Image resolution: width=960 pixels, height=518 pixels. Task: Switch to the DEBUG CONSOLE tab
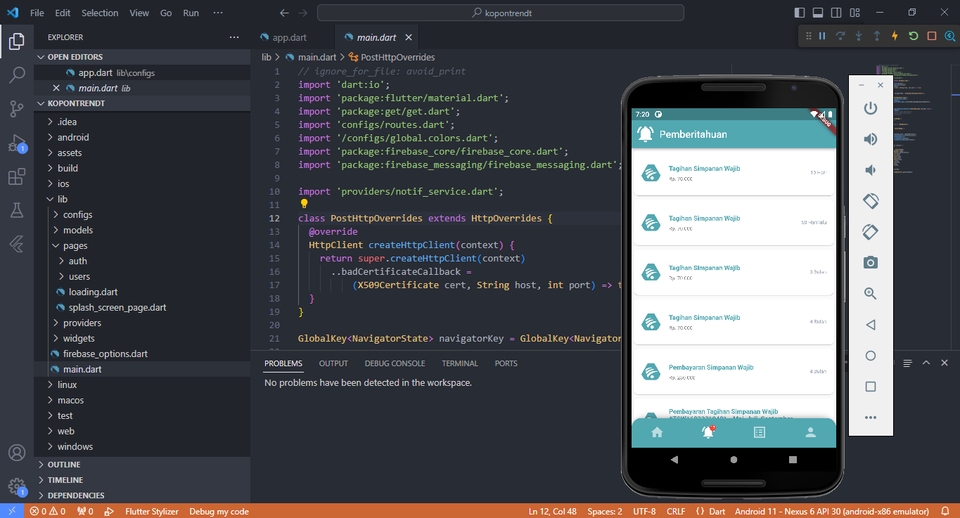pos(394,364)
